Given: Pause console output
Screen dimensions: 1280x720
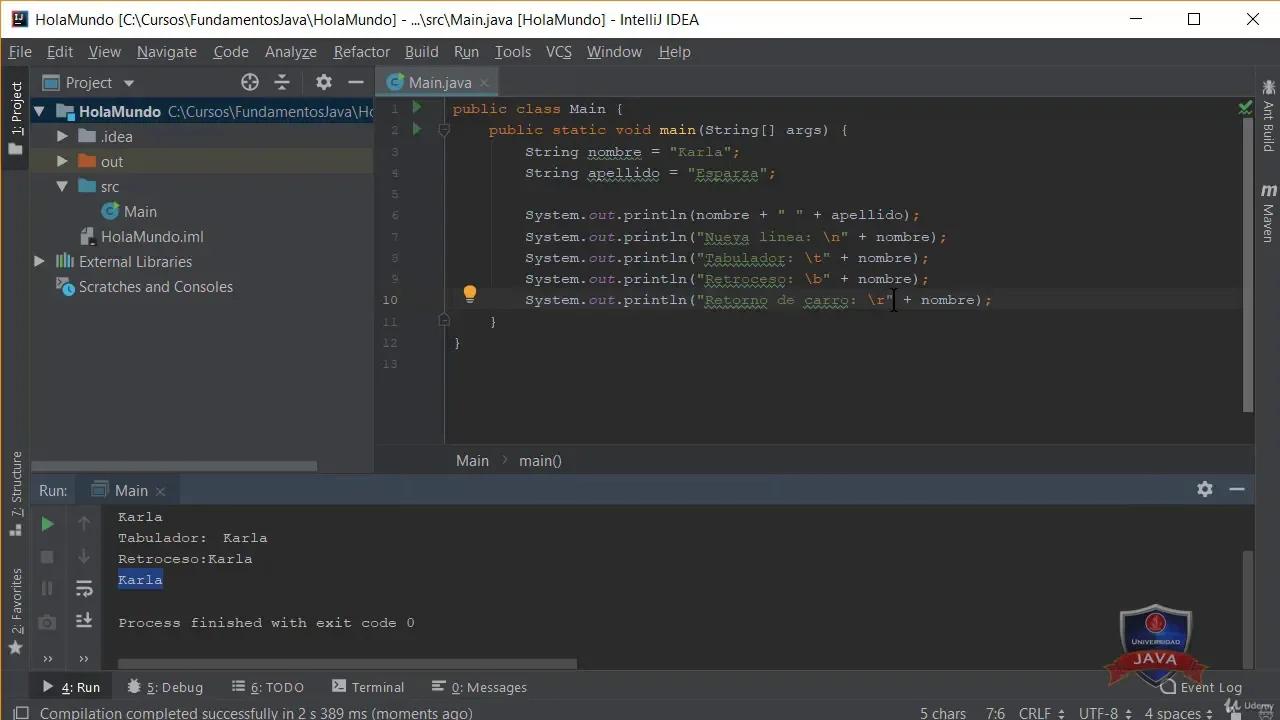Looking at the screenshot, I should click(46, 588).
